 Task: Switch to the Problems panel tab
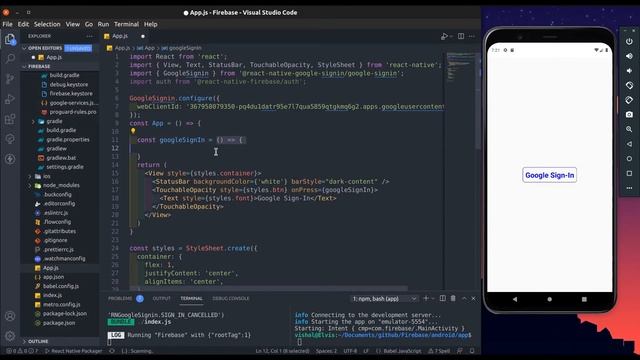120,298
